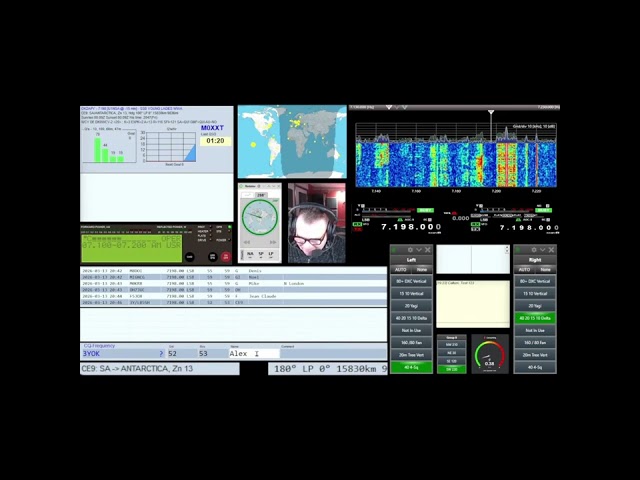Select log row with country prefix CE9
This screenshot has height=480, width=640.
pos(233,302)
